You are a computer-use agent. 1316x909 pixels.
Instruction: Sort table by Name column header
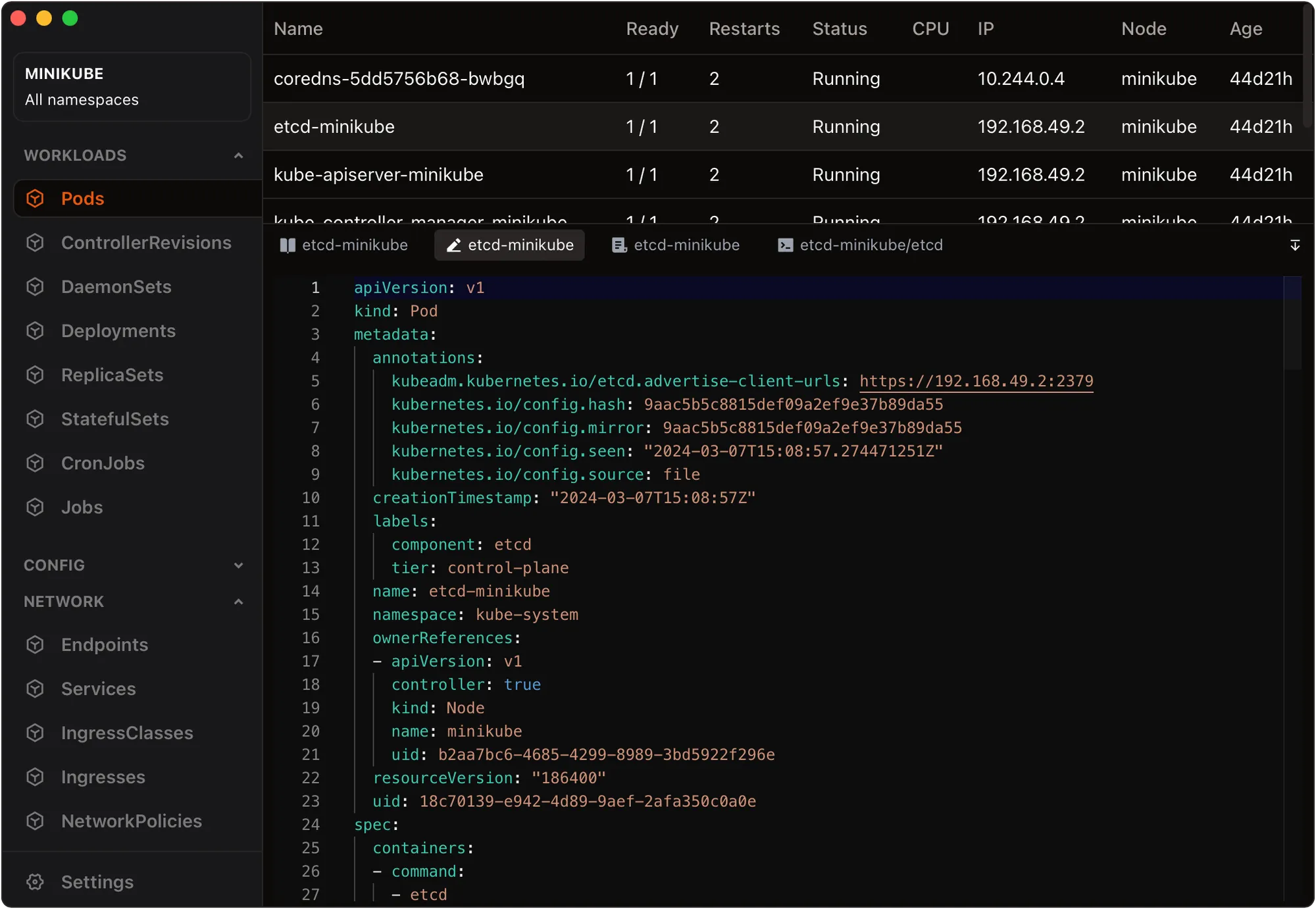(x=298, y=28)
